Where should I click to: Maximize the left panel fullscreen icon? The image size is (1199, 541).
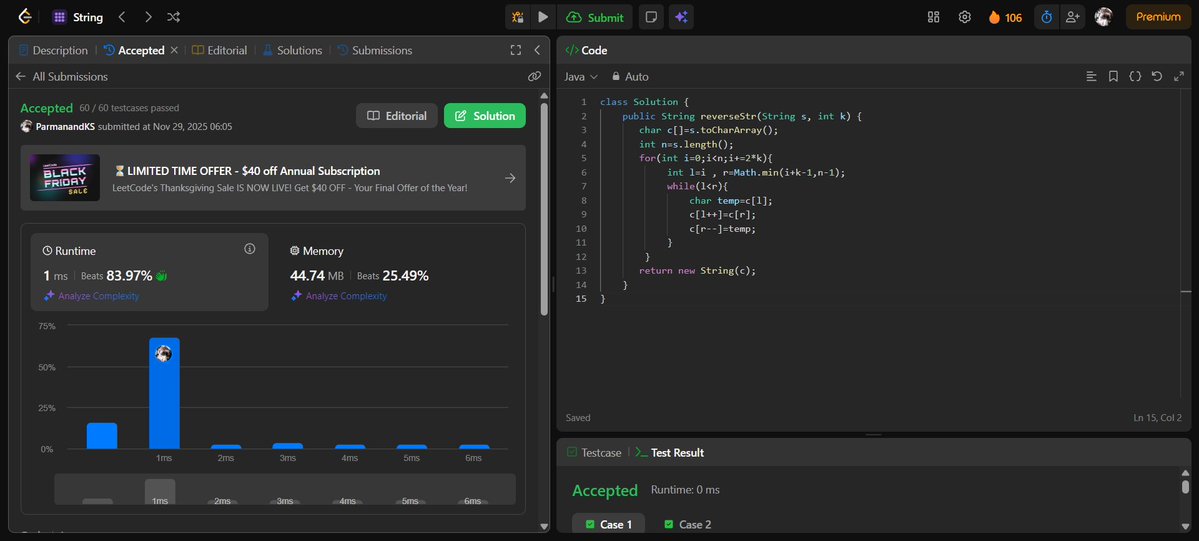click(x=515, y=50)
